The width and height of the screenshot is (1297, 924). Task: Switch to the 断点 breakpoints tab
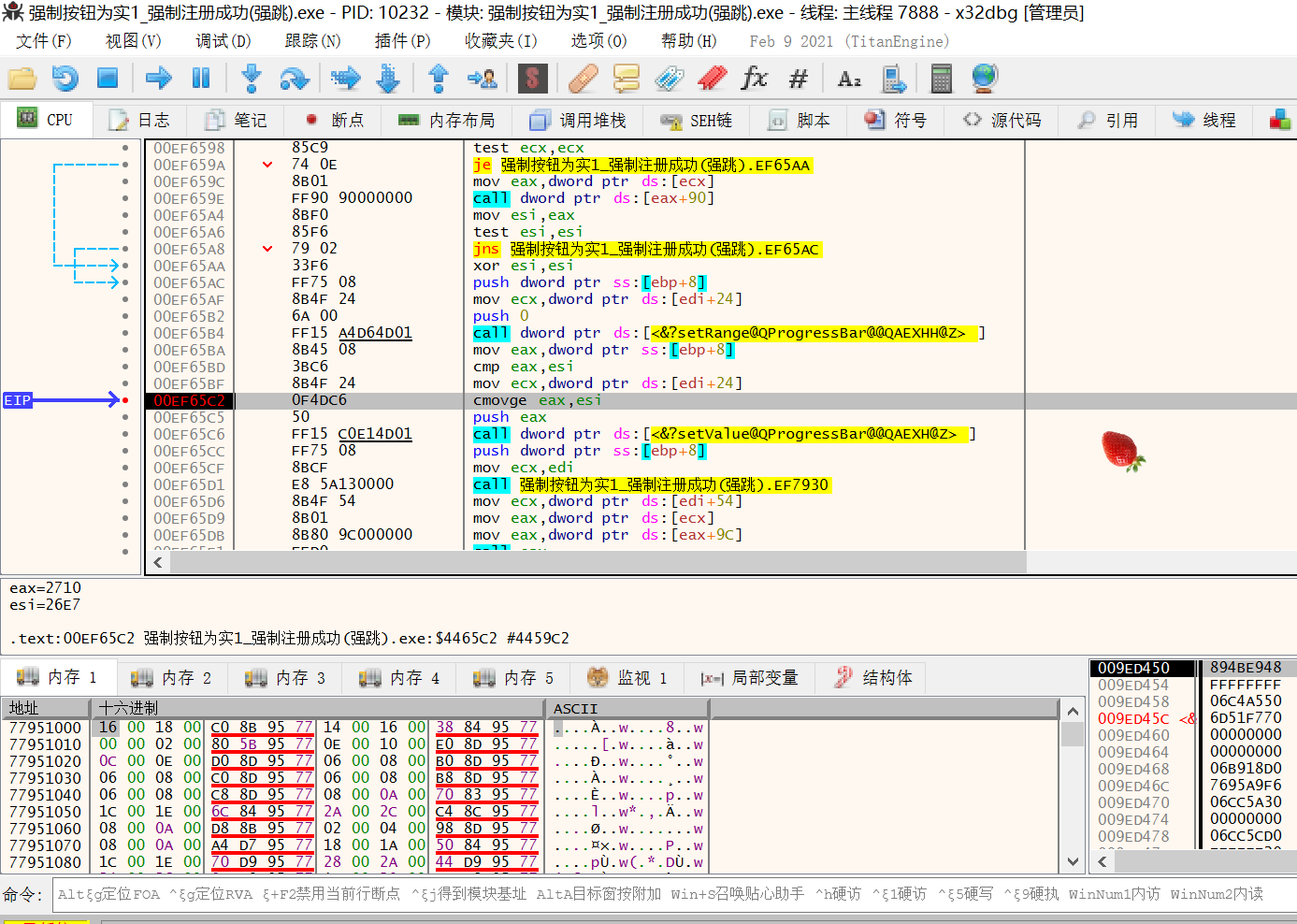334,120
